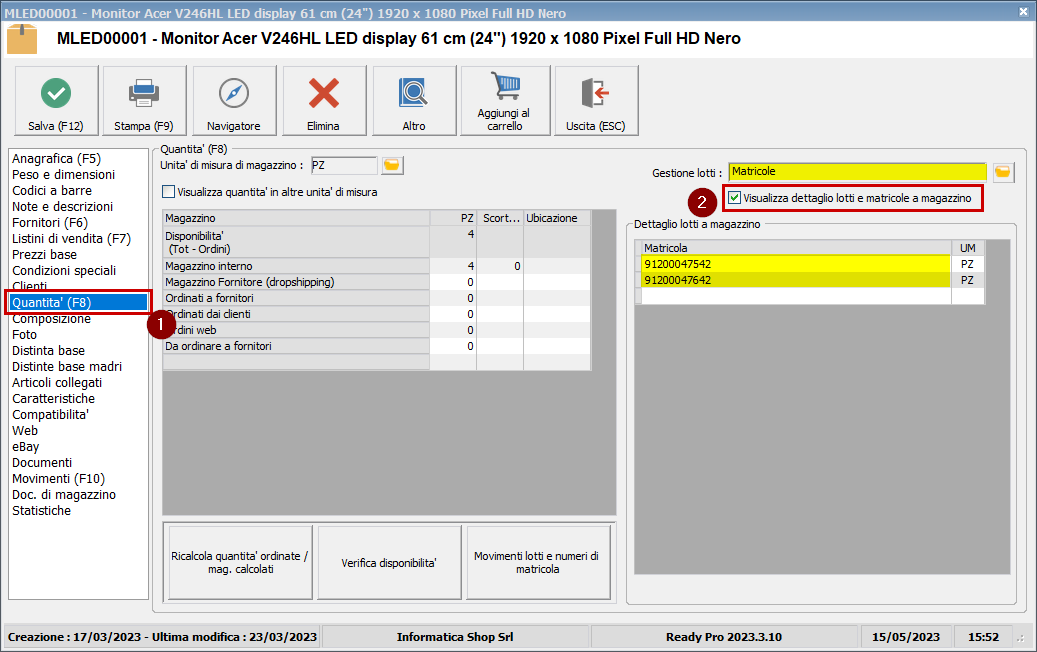
Task: Select the Ordinati a fornitori row
Action: click(x=376, y=298)
